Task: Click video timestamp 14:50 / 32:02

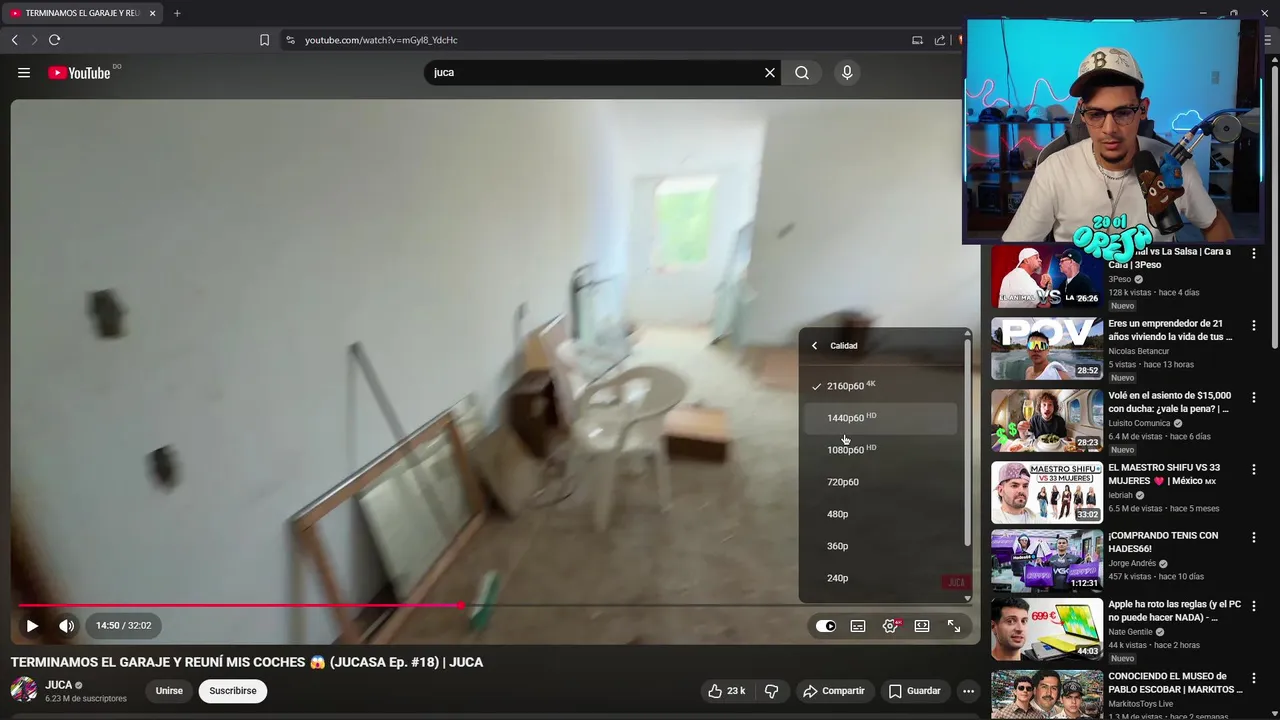Action: click(123, 626)
